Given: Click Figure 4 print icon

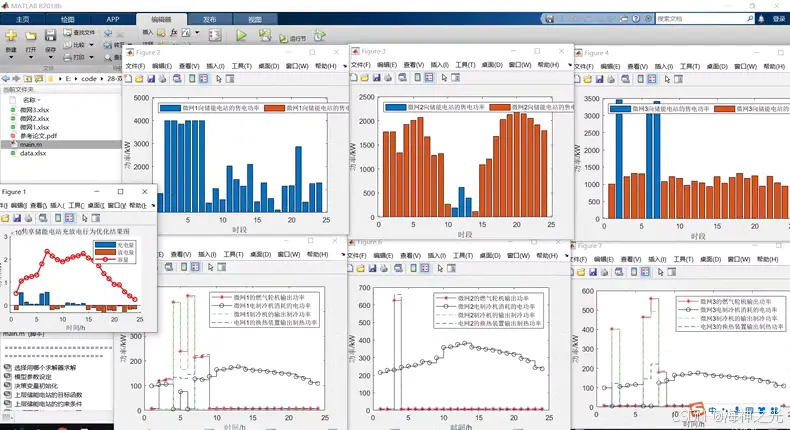Looking at the screenshot, I should click(611, 79).
